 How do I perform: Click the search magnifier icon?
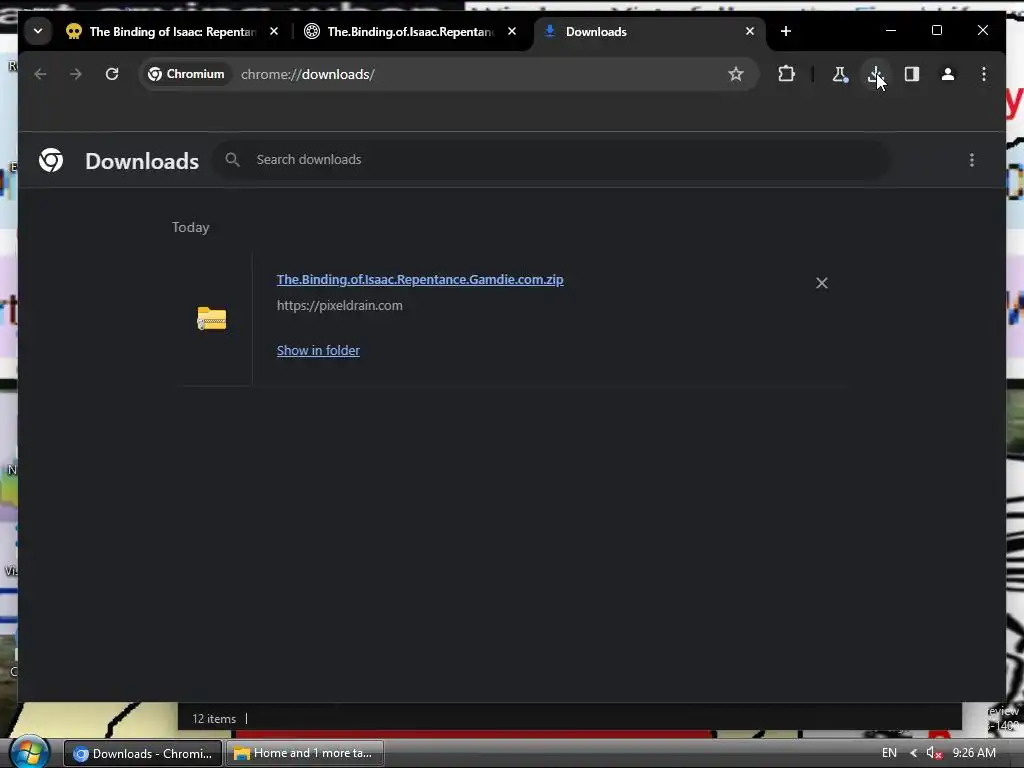pos(232,160)
